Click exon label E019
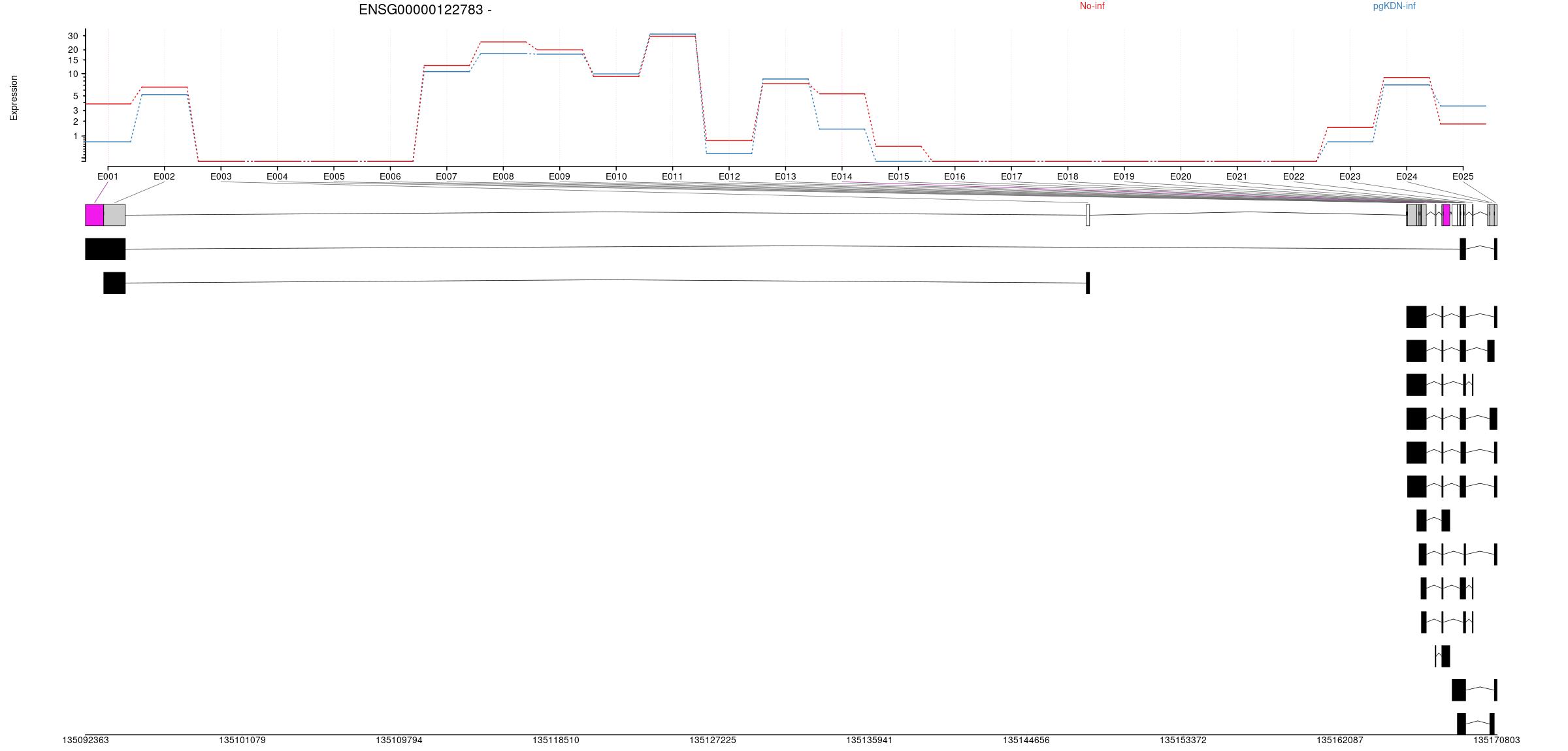This screenshot has width=1568, height=751. pos(1124,176)
